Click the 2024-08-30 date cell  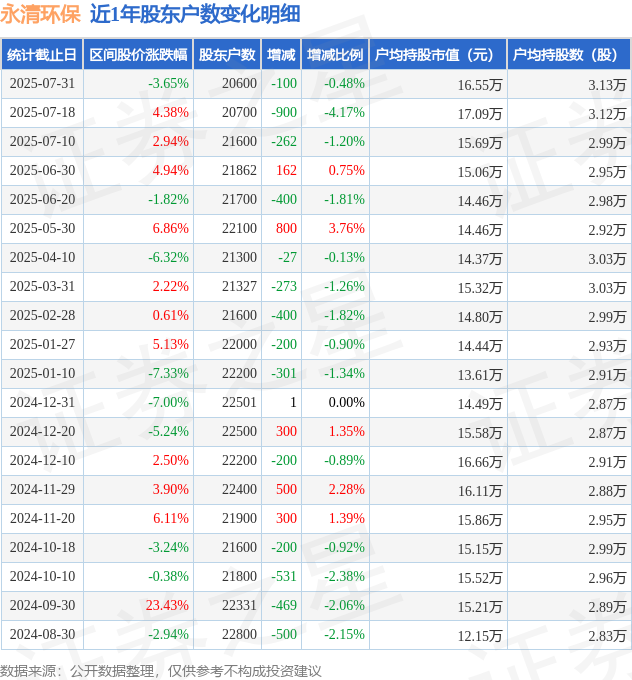tap(42, 635)
